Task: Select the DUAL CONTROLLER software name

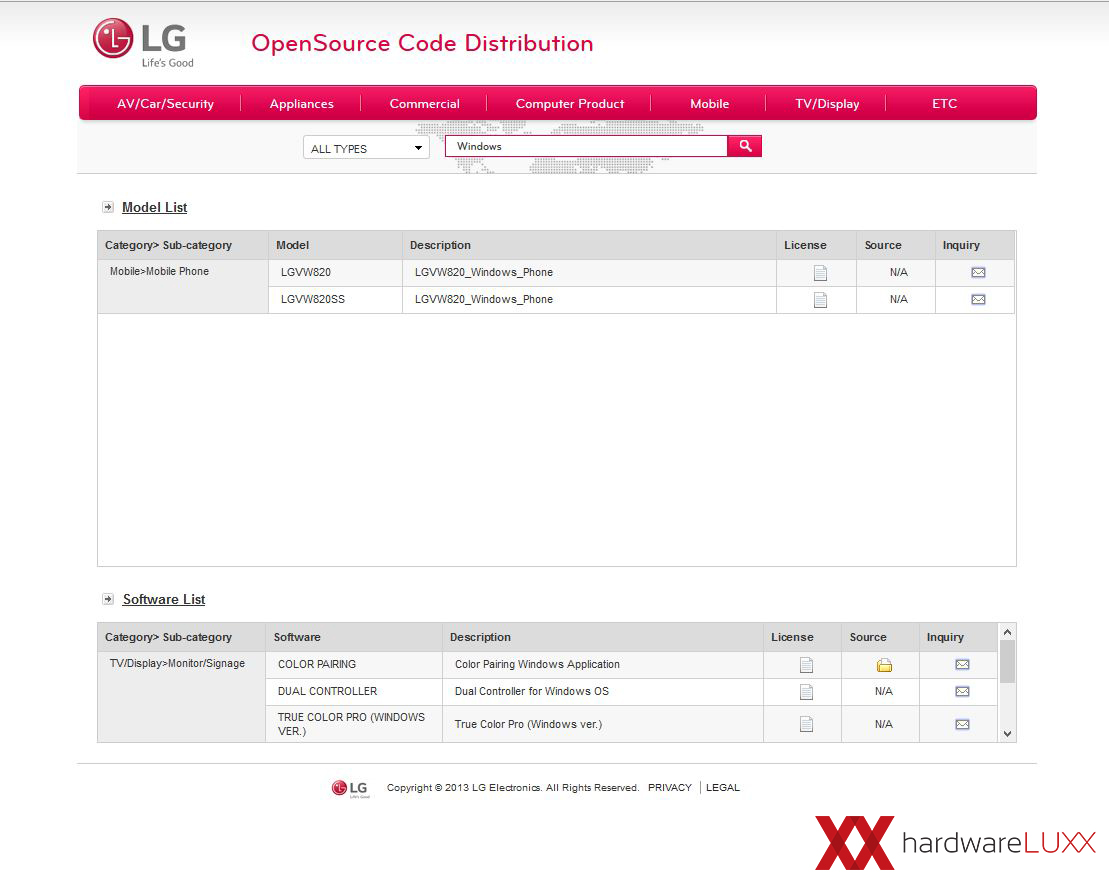Action: 327,691
